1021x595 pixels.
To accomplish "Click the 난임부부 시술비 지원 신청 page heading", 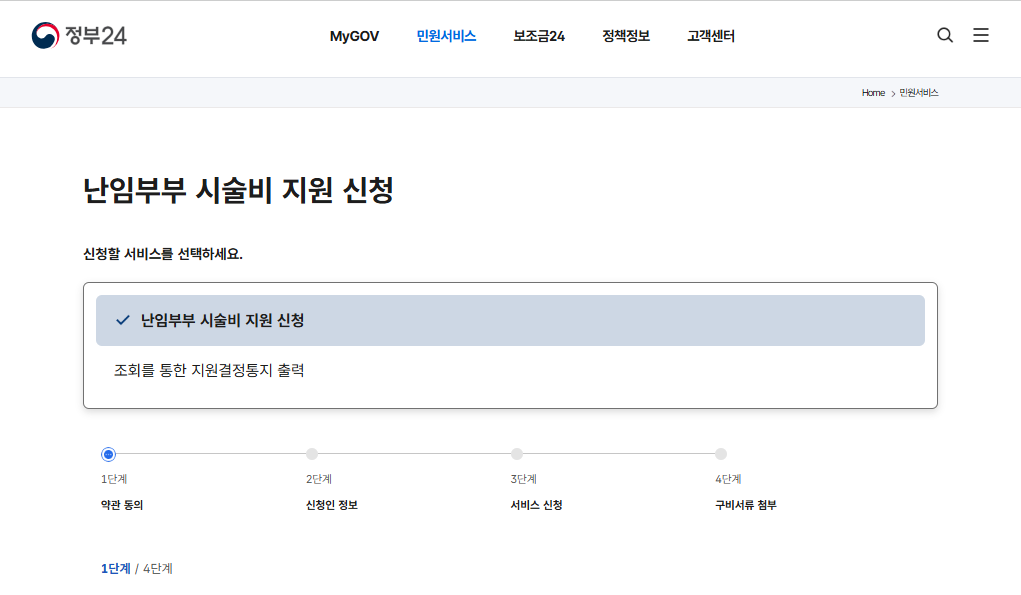I will coord(238,190).
